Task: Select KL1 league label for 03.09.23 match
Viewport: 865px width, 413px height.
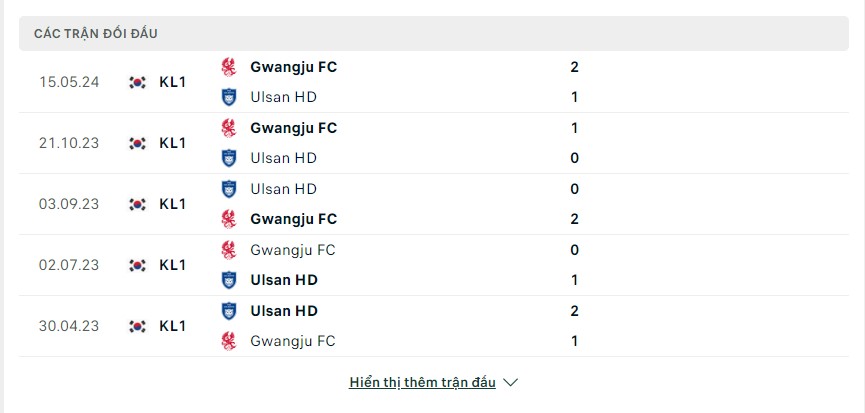Action: tap(173, 204)
